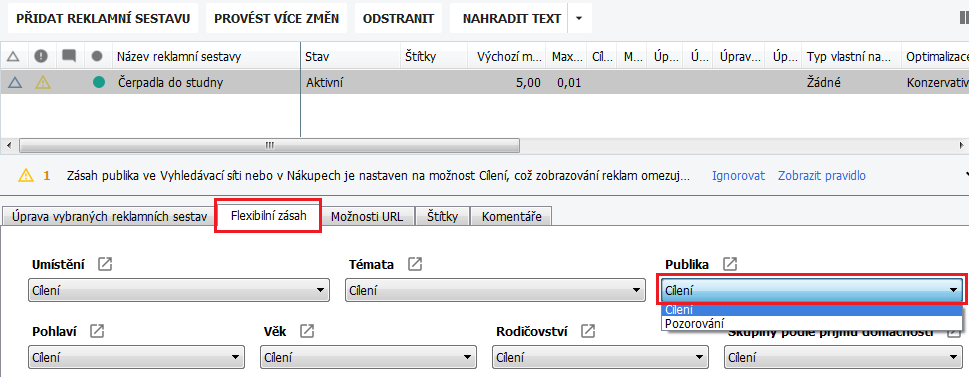Open external link icon next to Publika
Viewport: 969px width, 377px height.
pos(730,265)
